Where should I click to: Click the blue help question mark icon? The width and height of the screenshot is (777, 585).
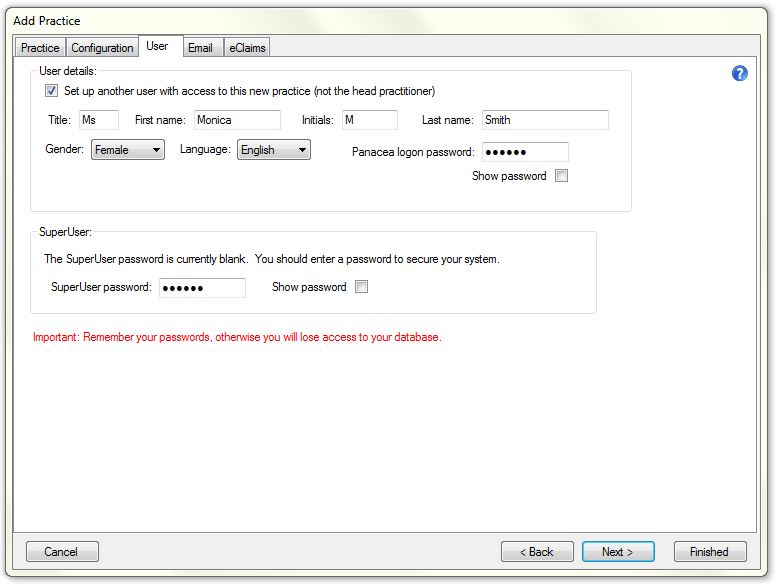(x=740, y=73)
